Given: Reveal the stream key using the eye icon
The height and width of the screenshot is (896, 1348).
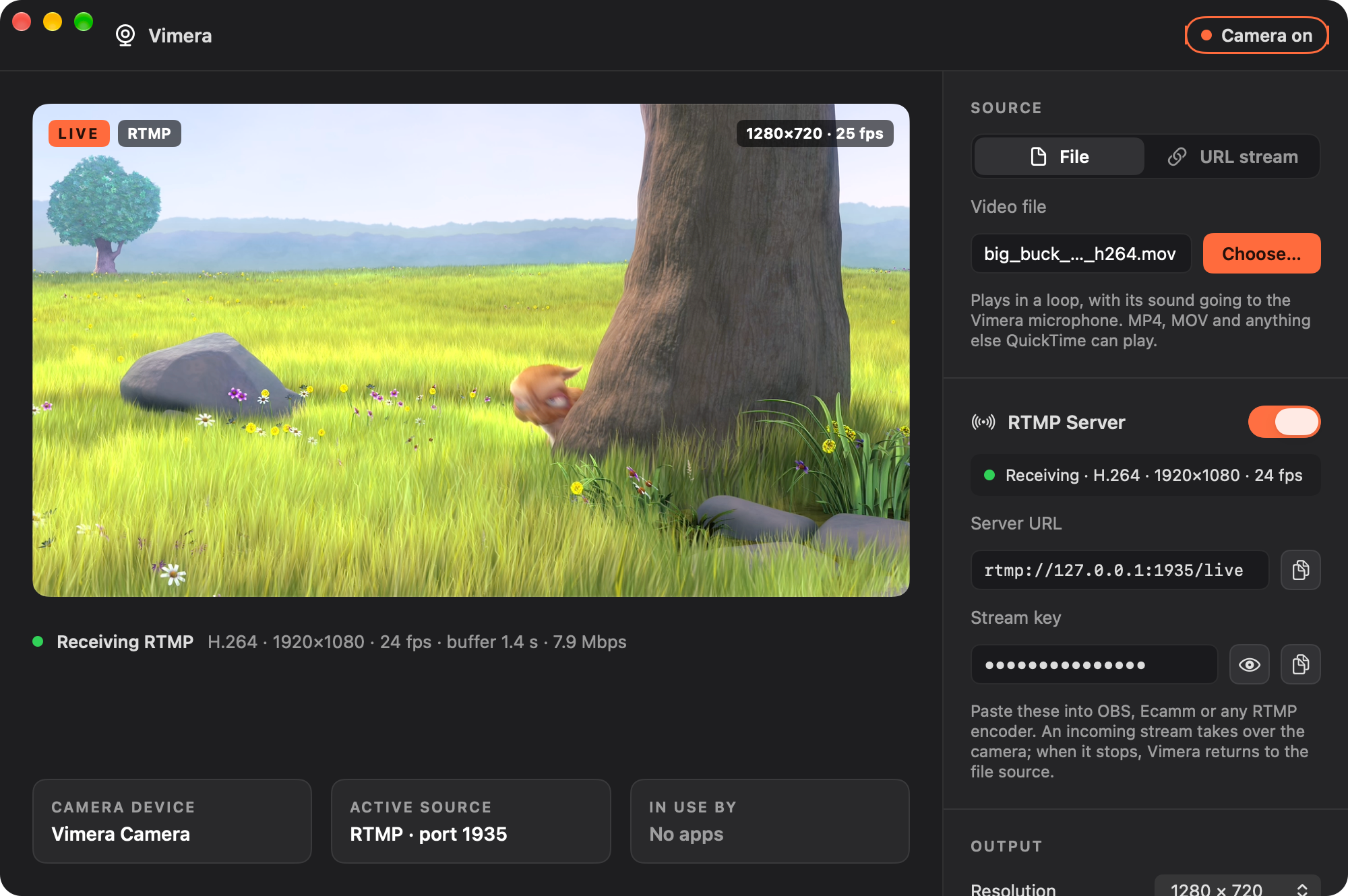Looking at the screenshot, I should (1249, 664).
